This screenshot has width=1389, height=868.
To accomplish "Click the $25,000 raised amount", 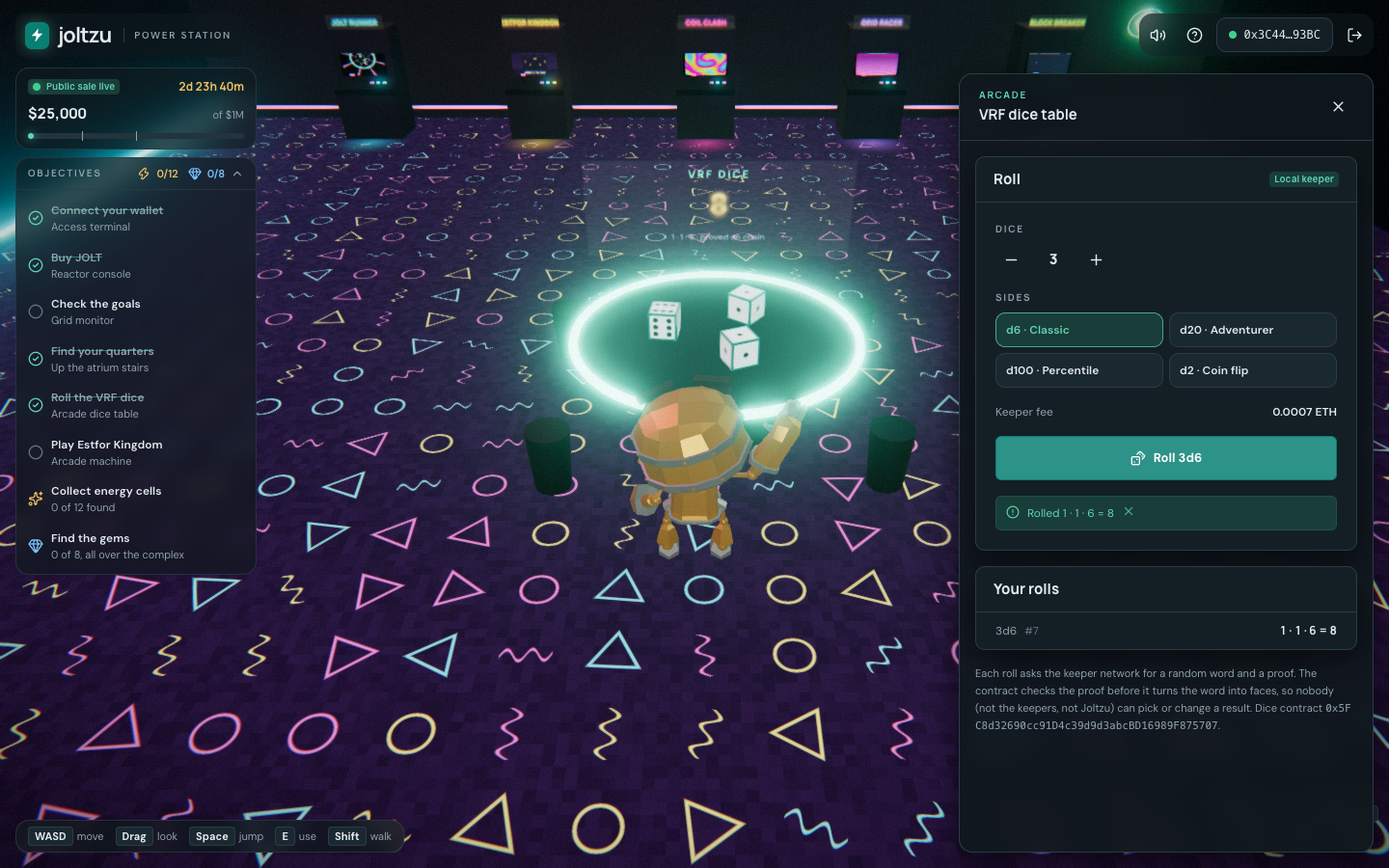I will point(58,114).
